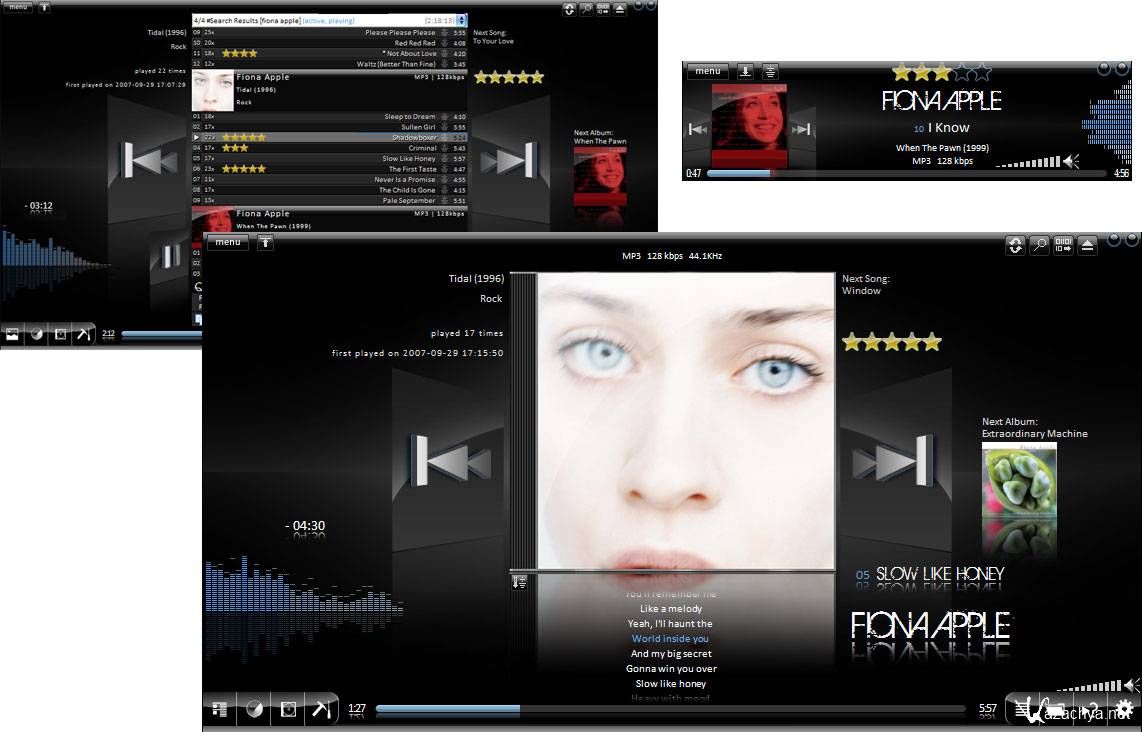
Task: Click the magnifier search icon in large player
Action: (x=1040, y=245)
